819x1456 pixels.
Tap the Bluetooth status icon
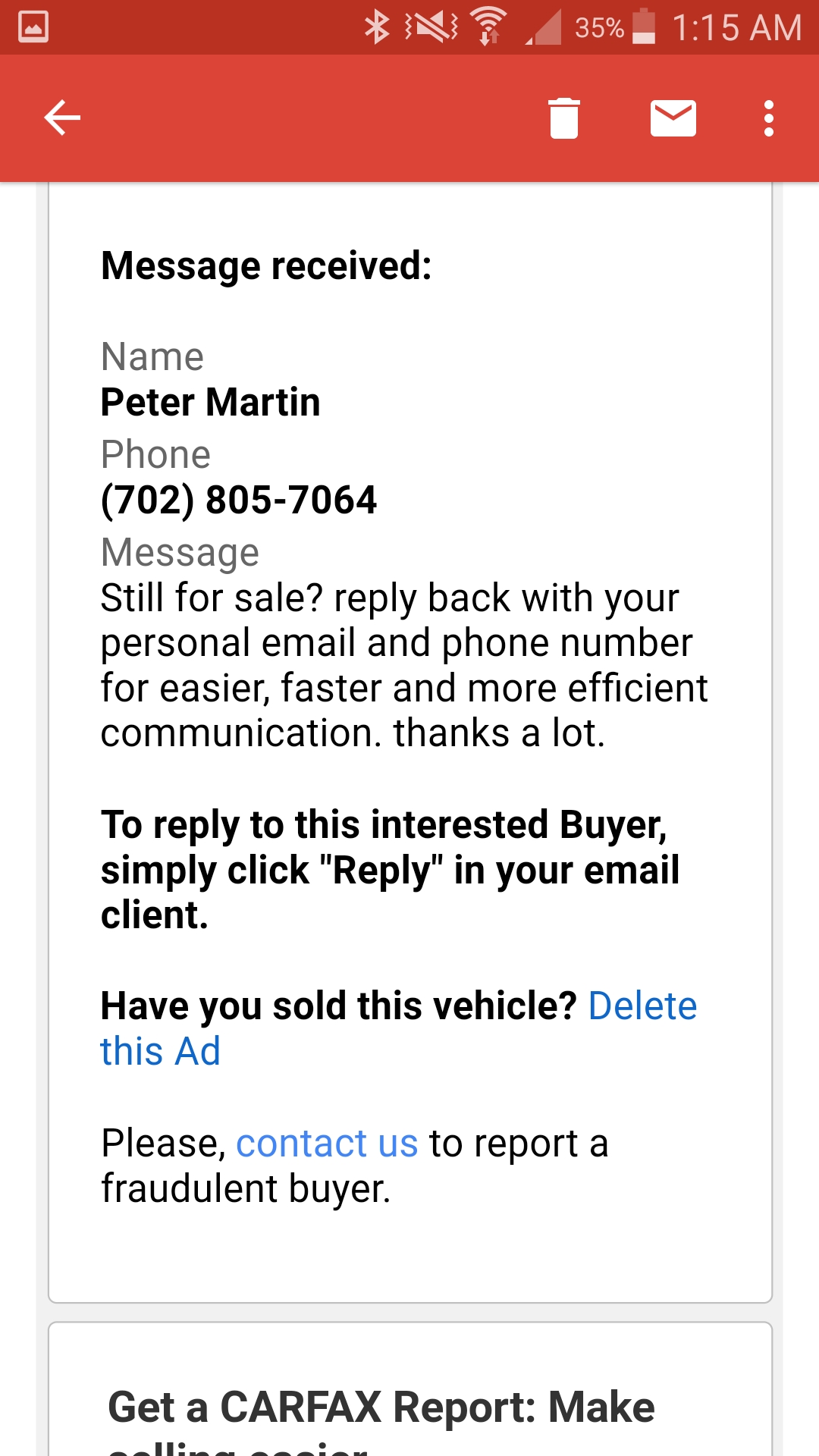[377, 27]
